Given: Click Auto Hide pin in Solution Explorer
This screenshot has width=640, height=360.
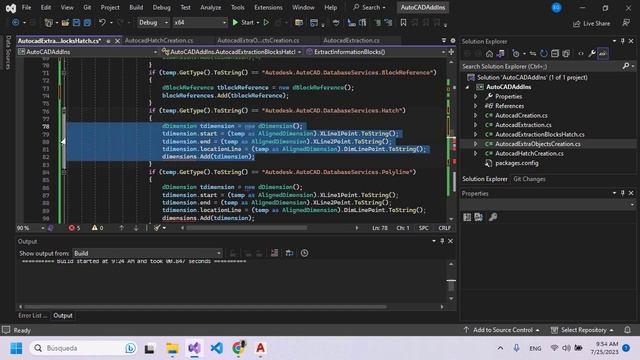Looking at the screenshot, I should coord(622,41).
